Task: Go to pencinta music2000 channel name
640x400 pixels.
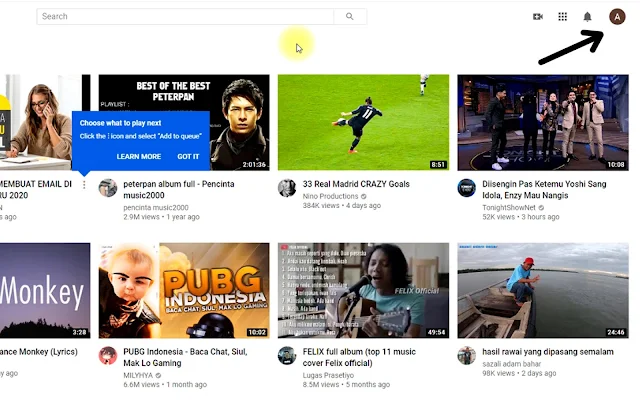Action: (x=156, y=208)
